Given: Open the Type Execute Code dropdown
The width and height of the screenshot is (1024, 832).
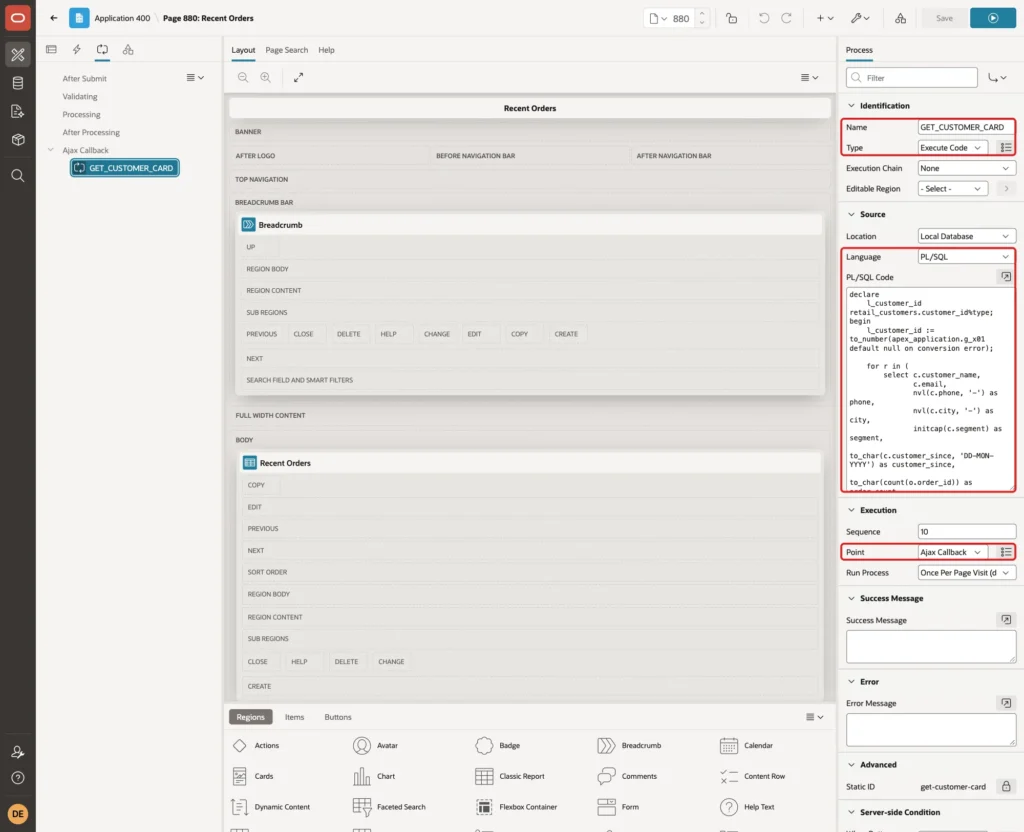Looking at the screenshot, I should point(952,148).
